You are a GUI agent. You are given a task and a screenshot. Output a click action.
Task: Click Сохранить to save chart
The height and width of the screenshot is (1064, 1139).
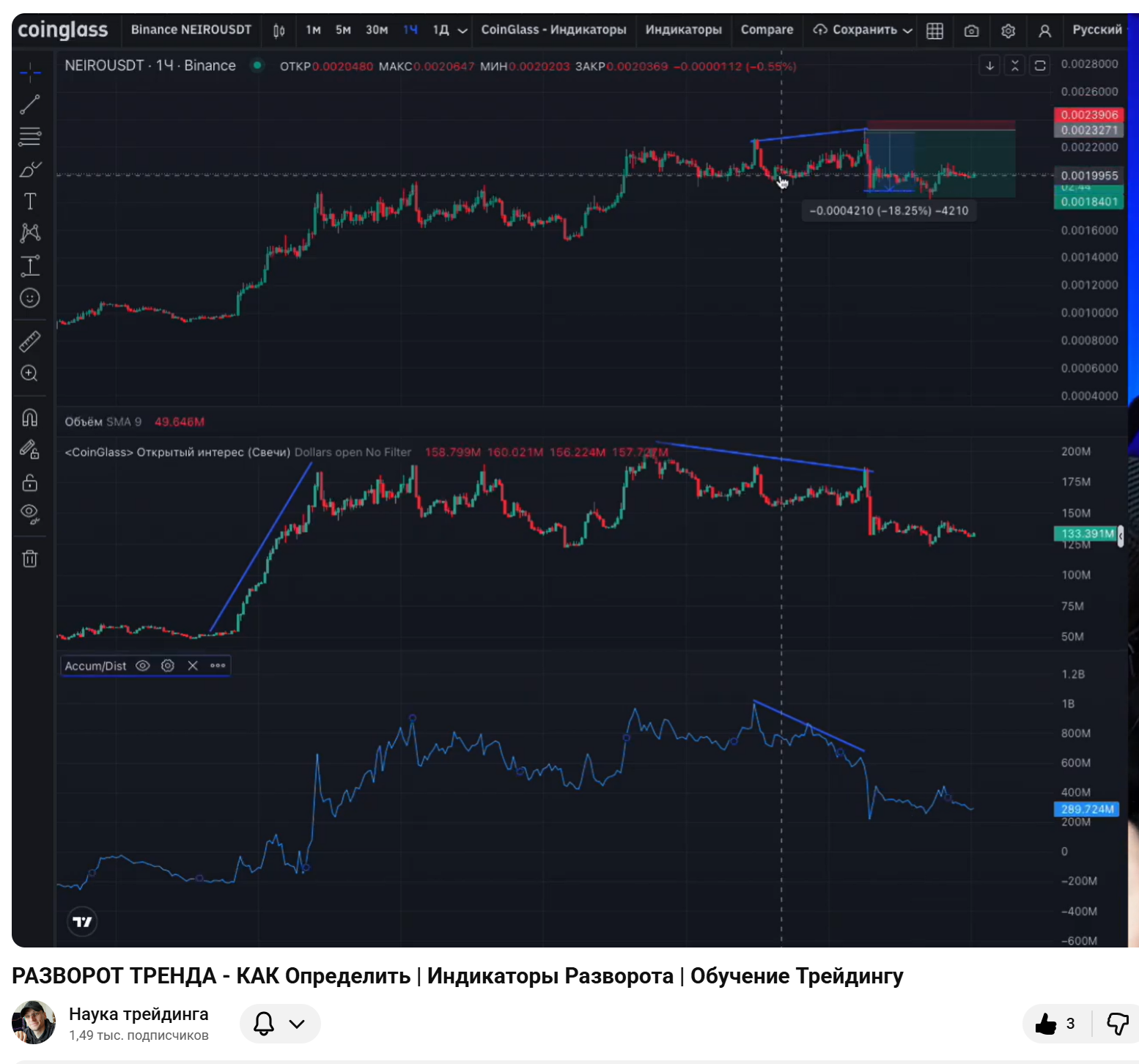coord(855,30)
